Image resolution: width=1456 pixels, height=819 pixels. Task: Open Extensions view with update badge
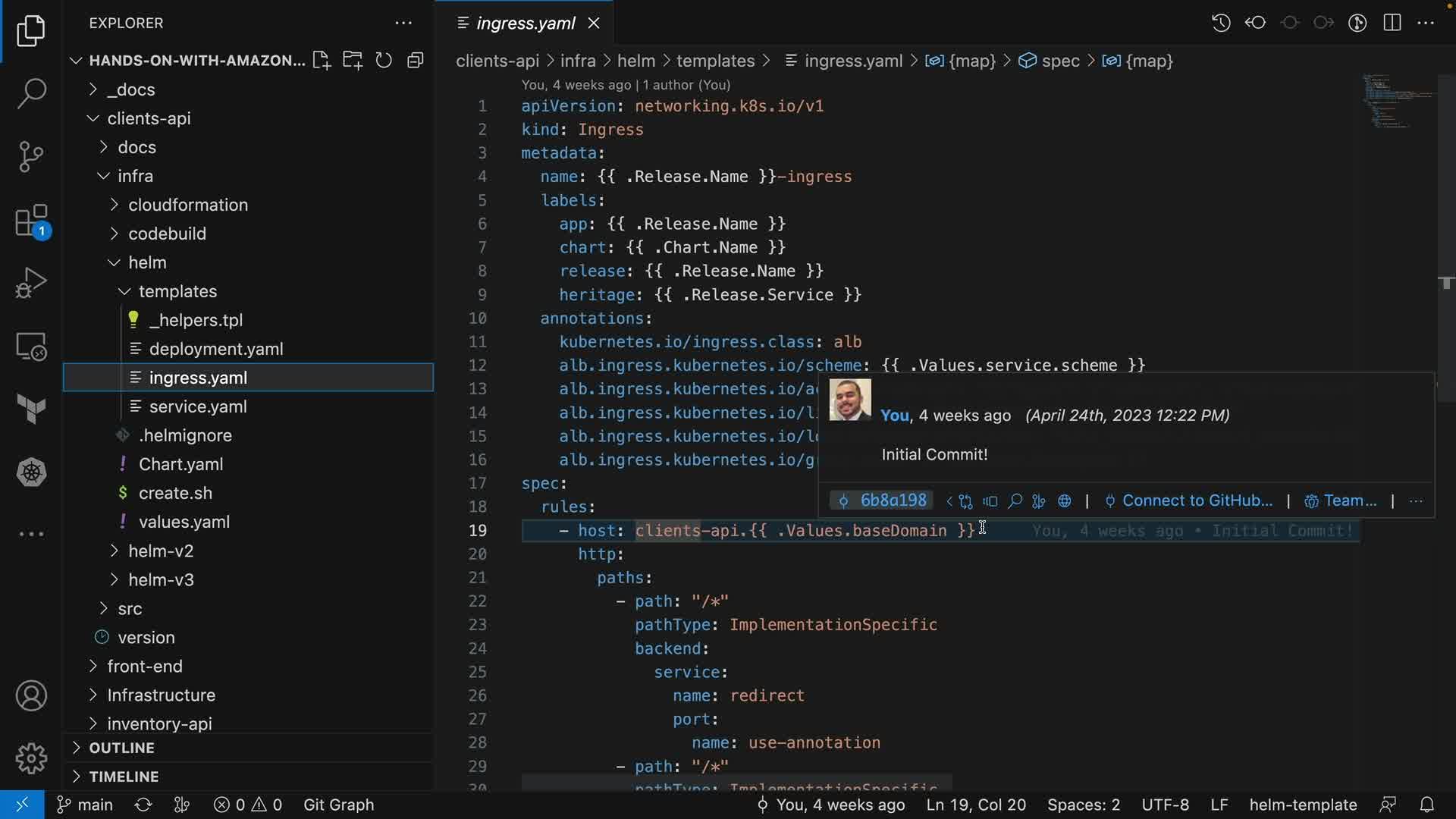(31, 221)
